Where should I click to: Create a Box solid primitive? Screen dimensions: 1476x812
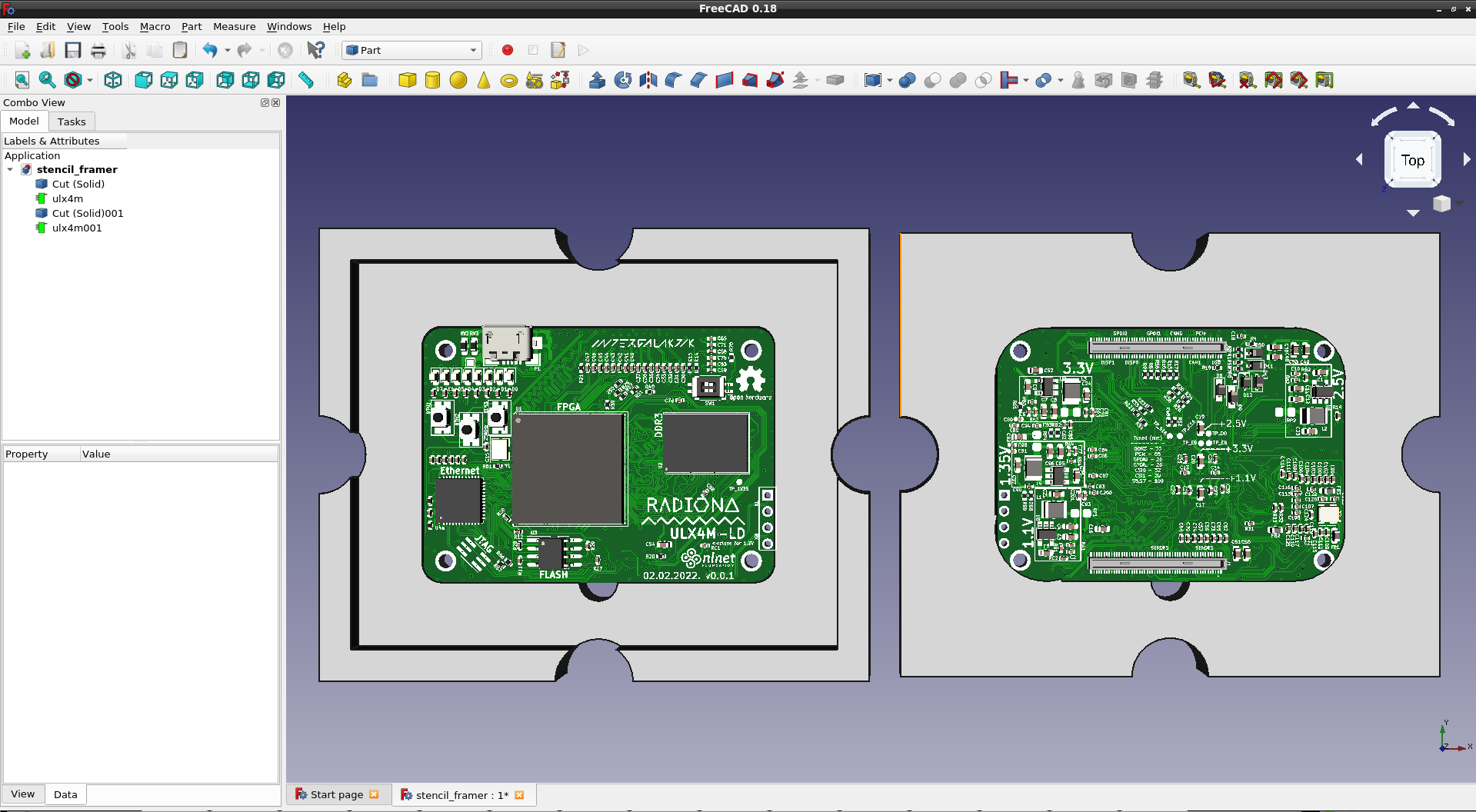click(x=407, y=80)
